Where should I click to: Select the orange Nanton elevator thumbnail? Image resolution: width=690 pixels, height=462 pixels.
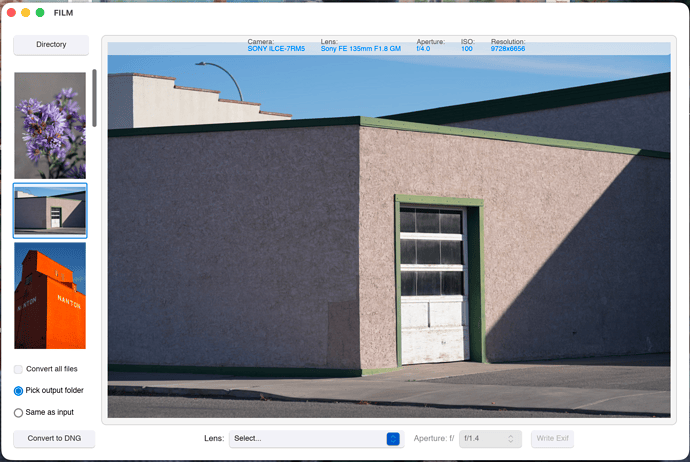tap(50, 296)
